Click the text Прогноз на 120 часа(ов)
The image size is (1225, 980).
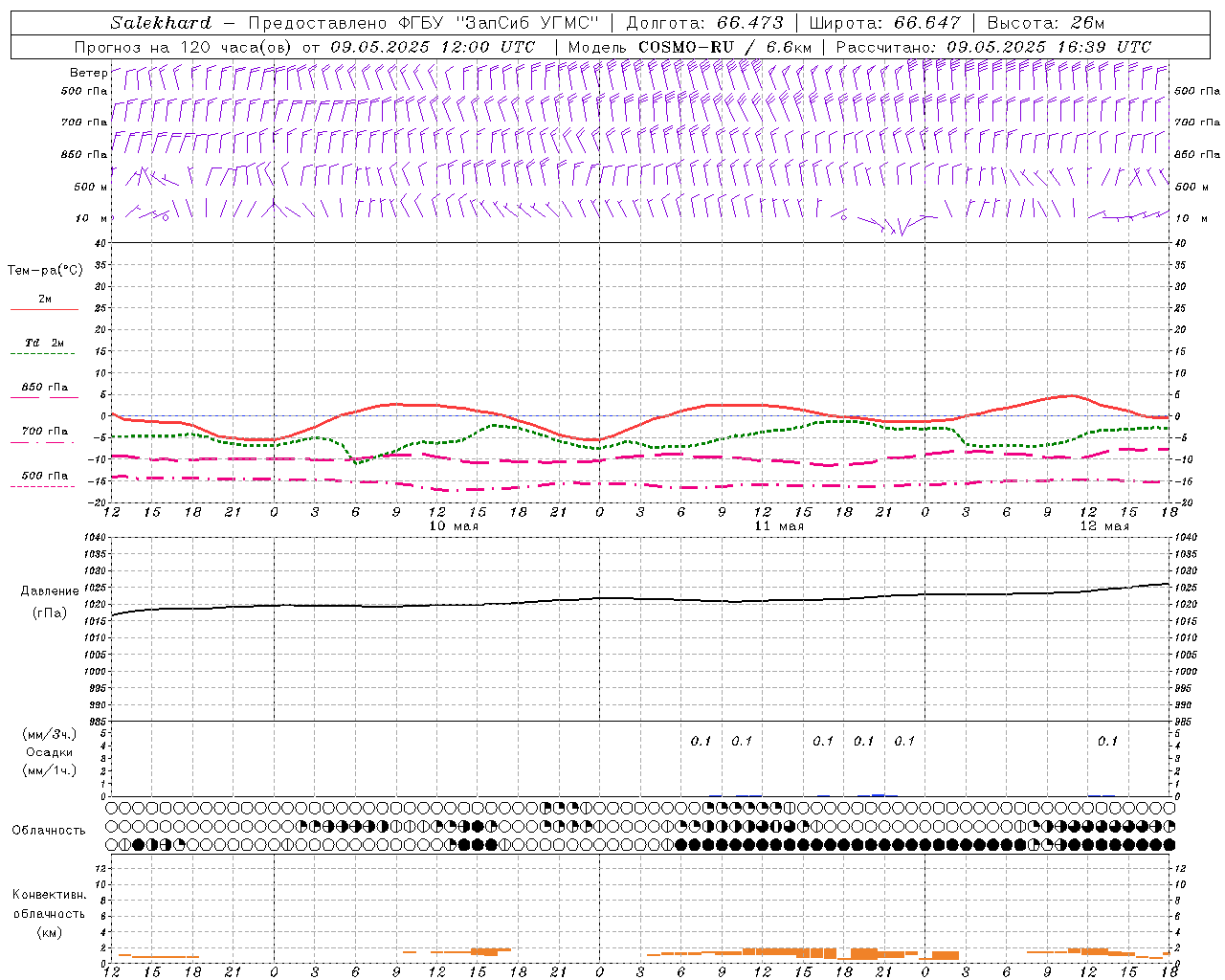click(x=184, y=47)
